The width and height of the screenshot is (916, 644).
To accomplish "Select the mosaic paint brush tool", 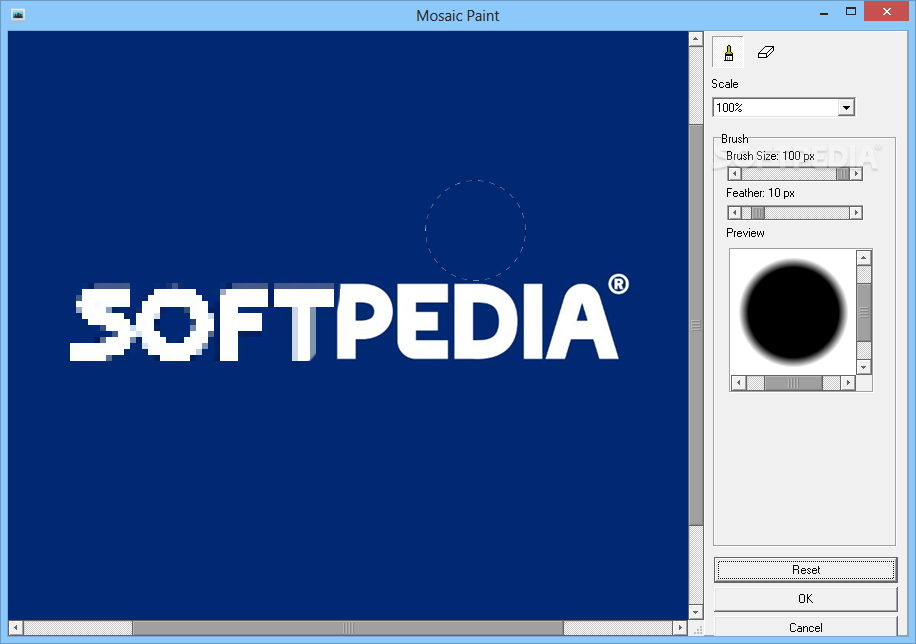I will point(728,53).
